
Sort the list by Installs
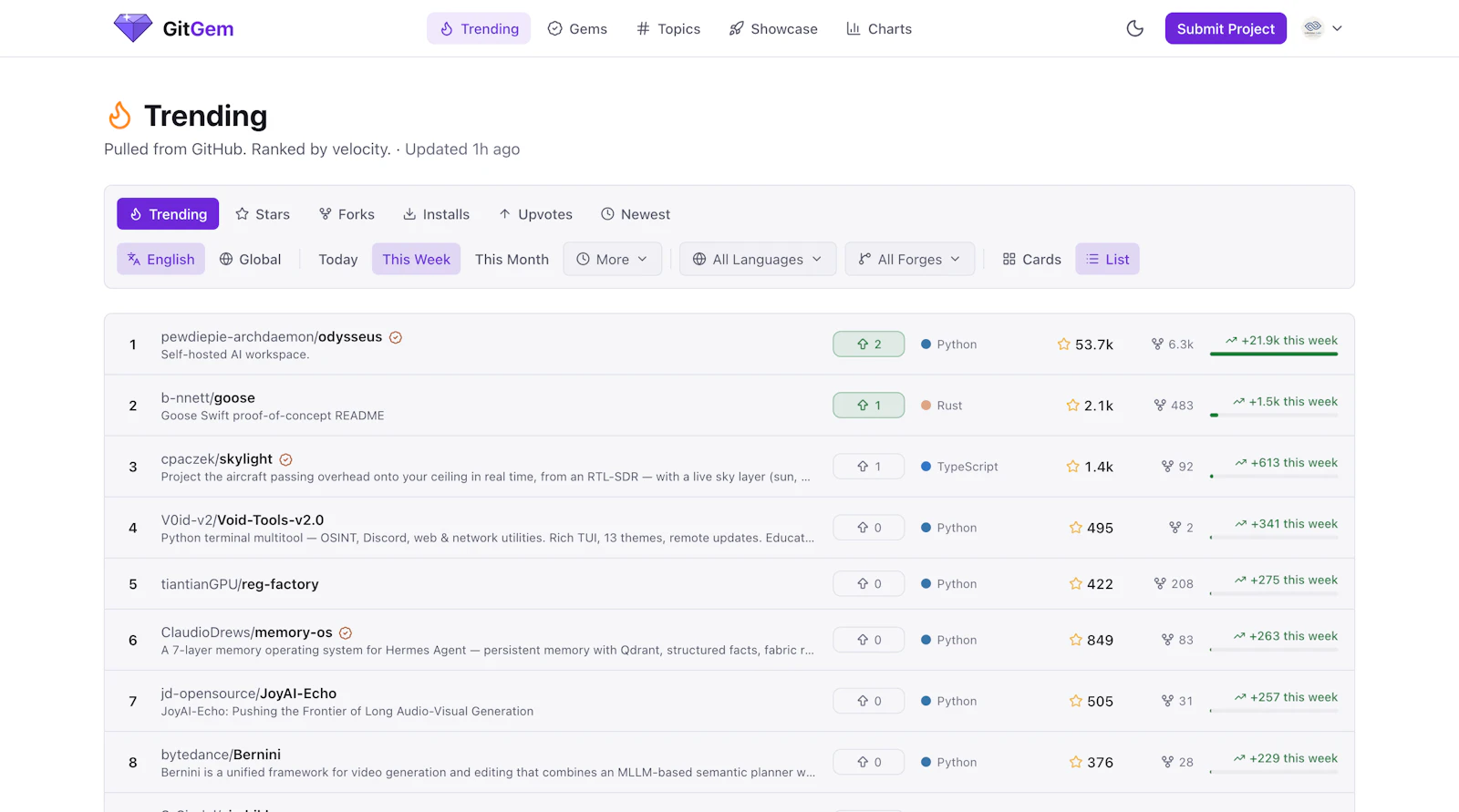point(437,214)
